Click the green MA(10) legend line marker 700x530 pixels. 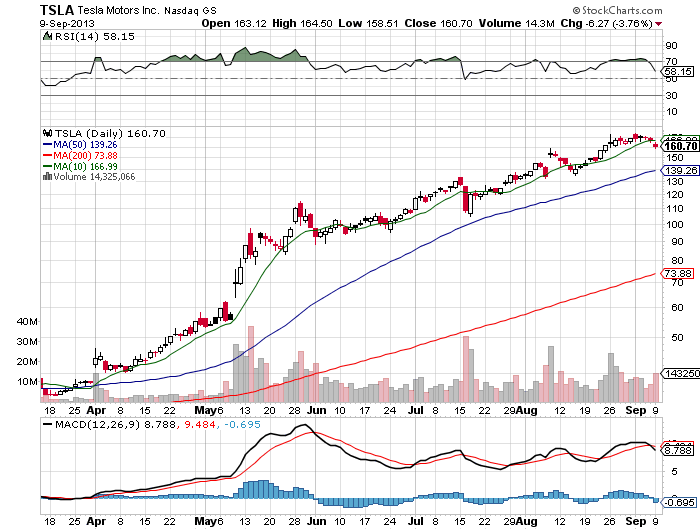(47, 167)
